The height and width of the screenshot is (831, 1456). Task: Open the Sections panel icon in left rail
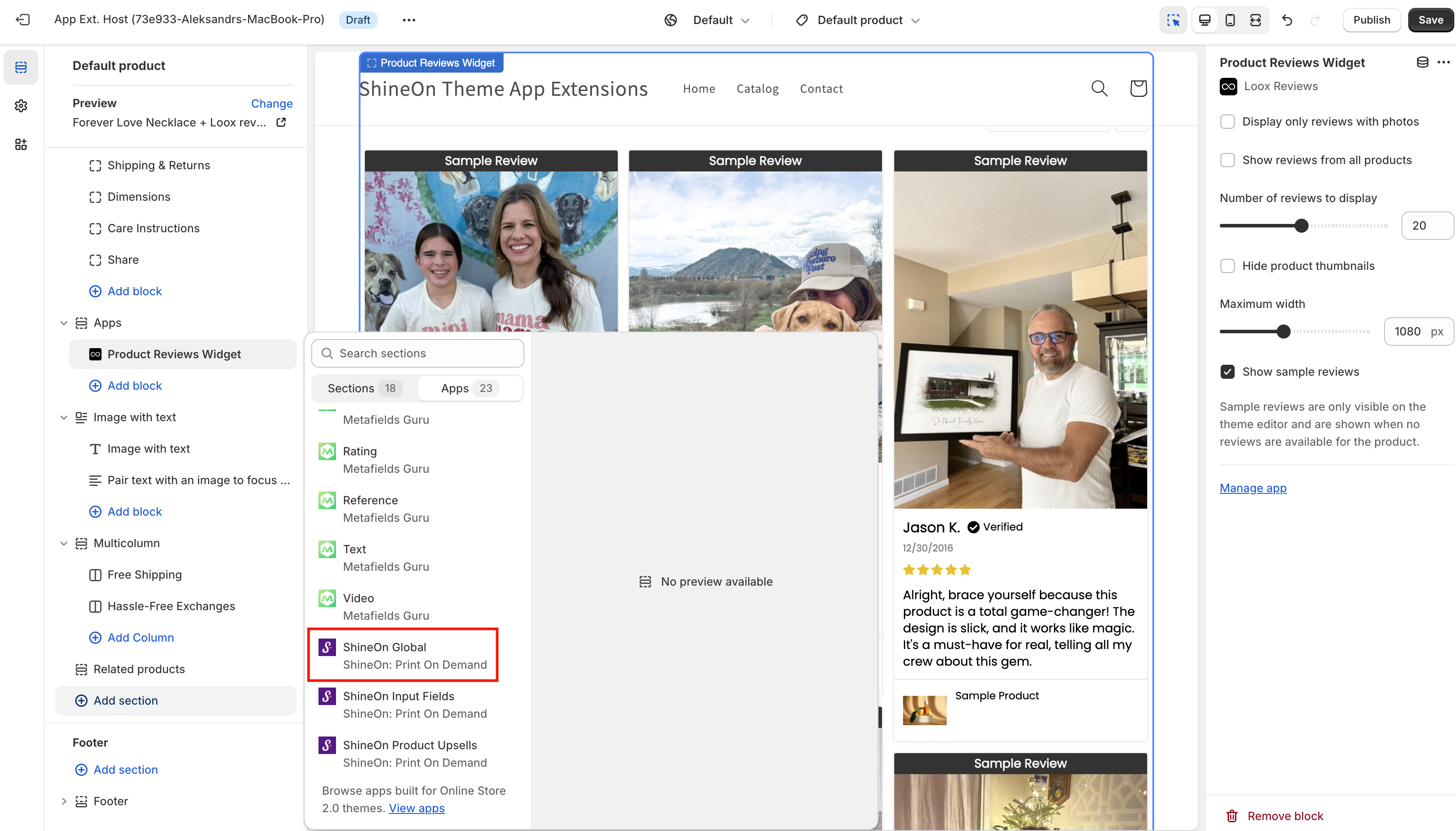coord(21,67)
